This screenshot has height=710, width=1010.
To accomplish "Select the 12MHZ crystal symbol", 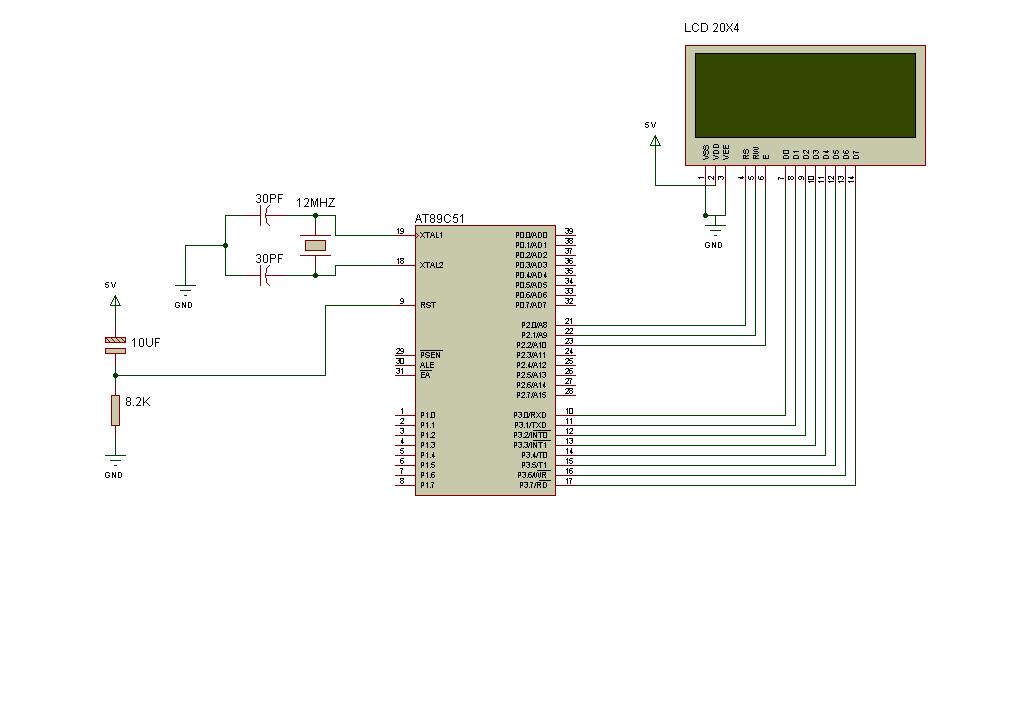I will point(315,245).
